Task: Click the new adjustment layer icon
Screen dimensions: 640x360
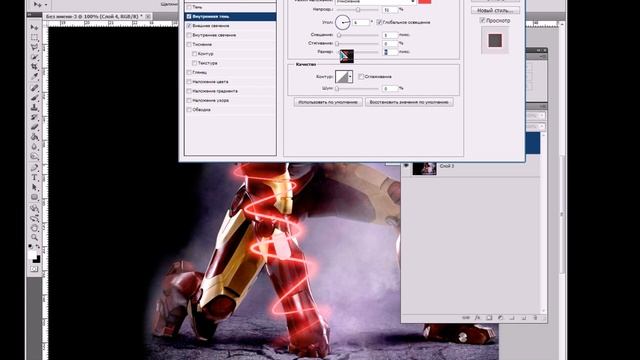Action: 500,318
